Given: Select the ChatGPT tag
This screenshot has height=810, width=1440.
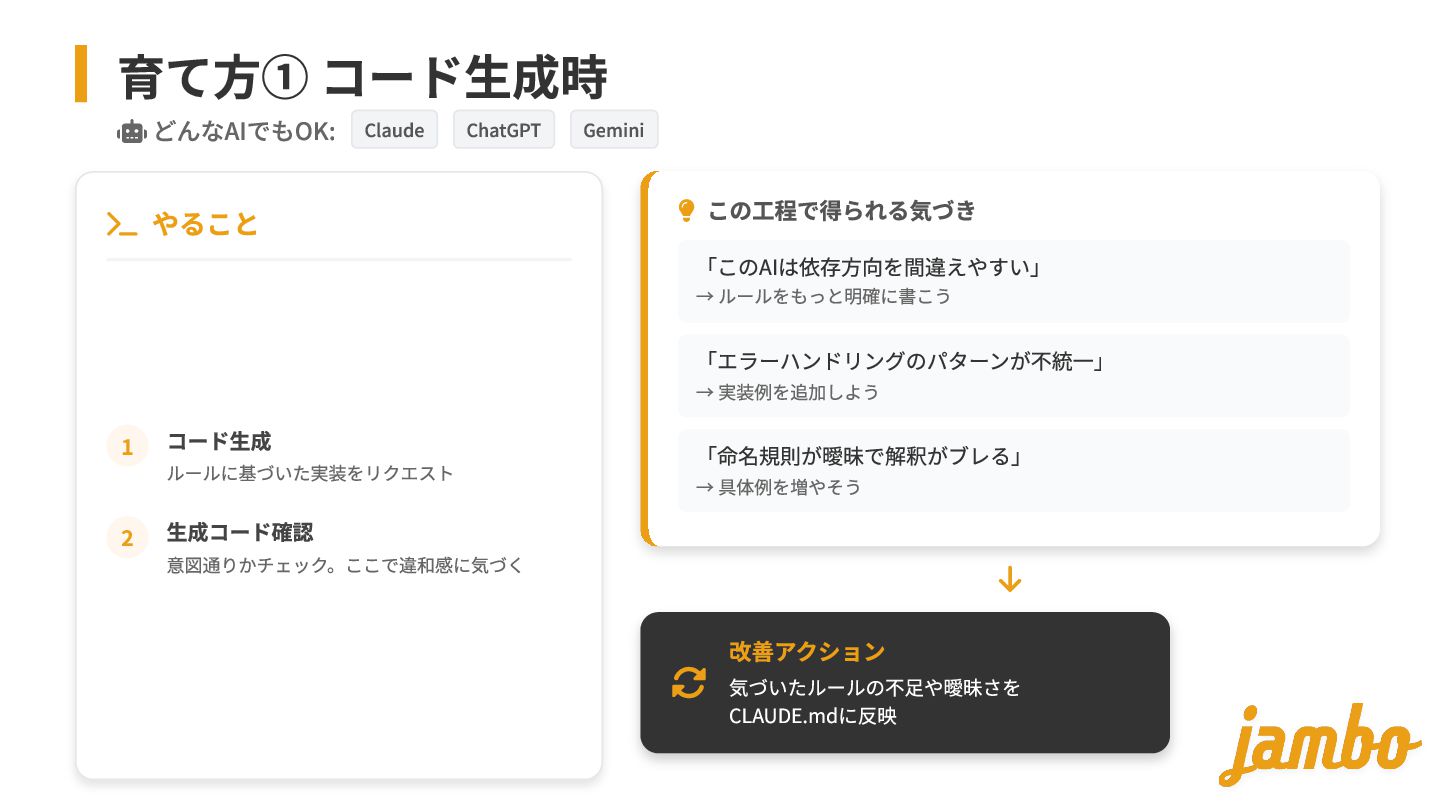Looking at the screenshot, I should [x=503, y=130].
